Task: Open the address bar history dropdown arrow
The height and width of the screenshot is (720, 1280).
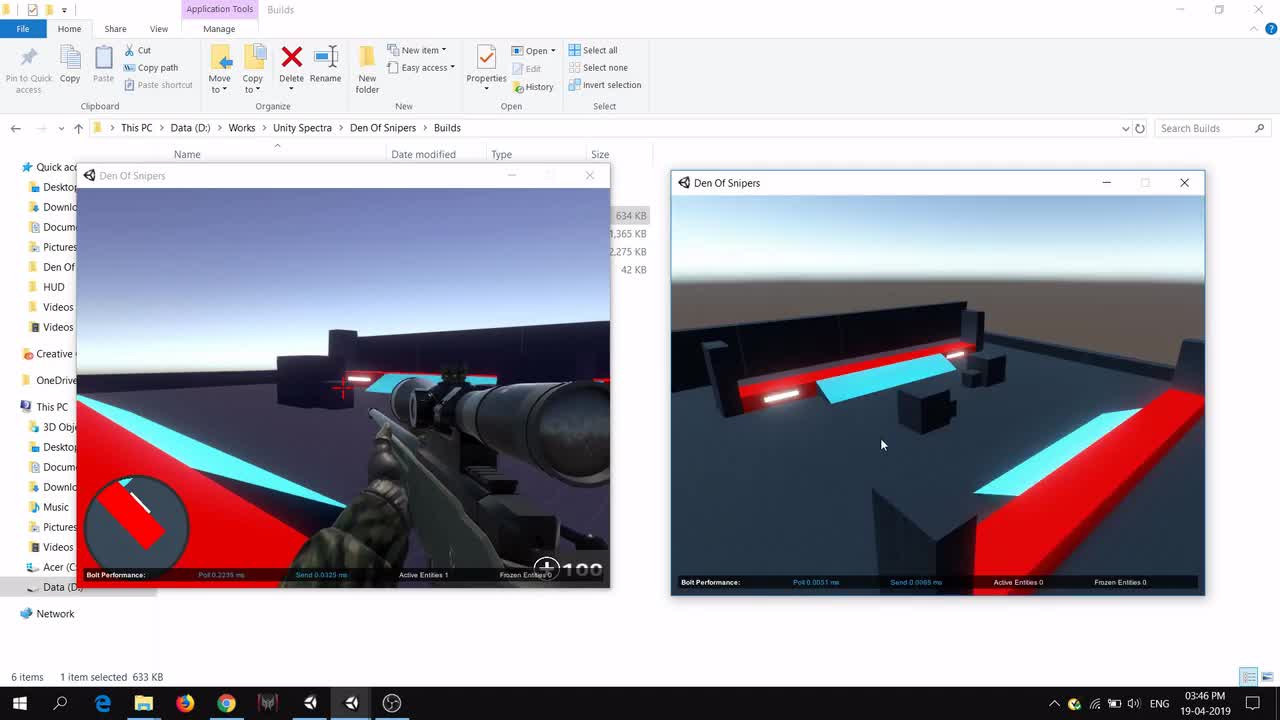Action: 1126,128
